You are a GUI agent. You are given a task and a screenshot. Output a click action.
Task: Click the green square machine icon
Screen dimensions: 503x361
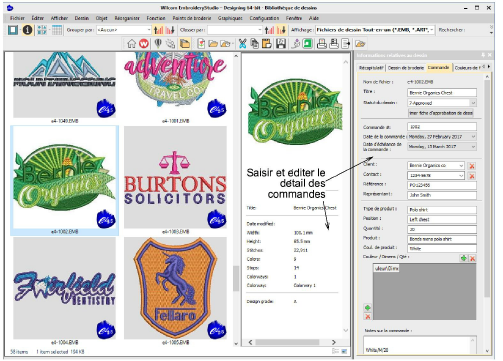307,44
